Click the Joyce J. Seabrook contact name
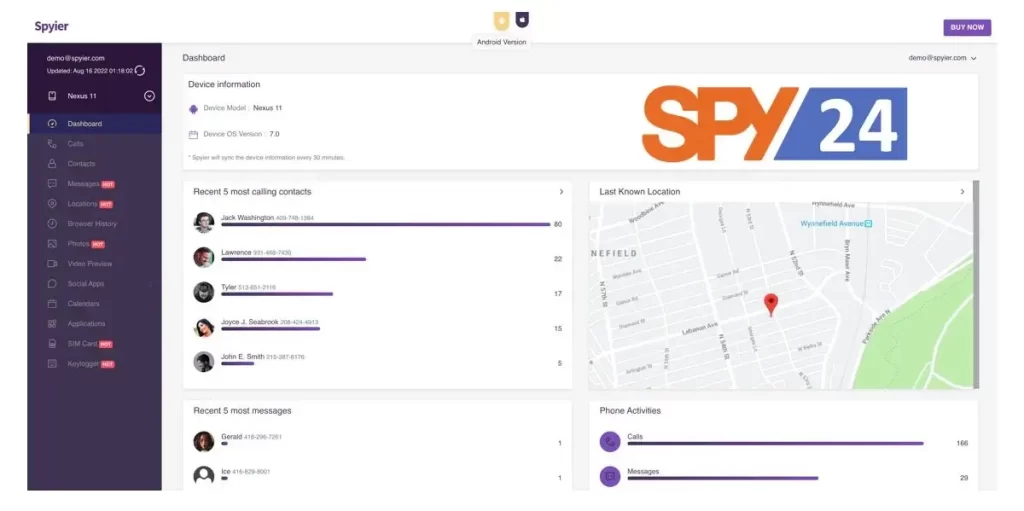Screen dimensions: 1024x511 click(x=249, y=322)
